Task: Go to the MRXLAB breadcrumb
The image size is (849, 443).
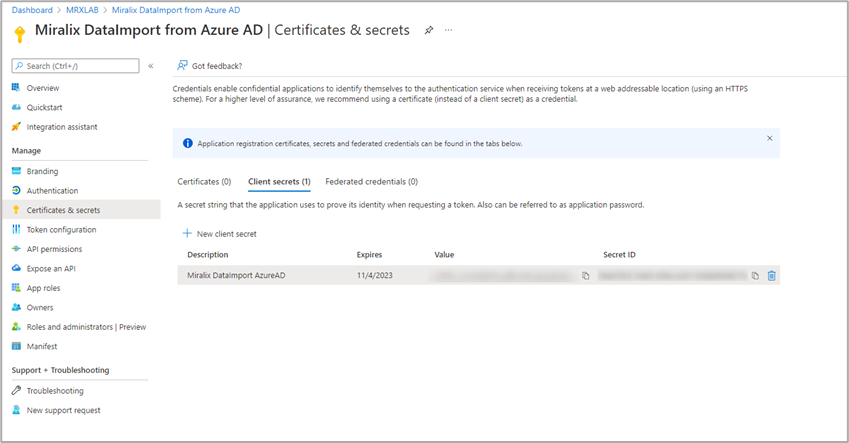Action: pyautogui.click(x=82, y=10)
